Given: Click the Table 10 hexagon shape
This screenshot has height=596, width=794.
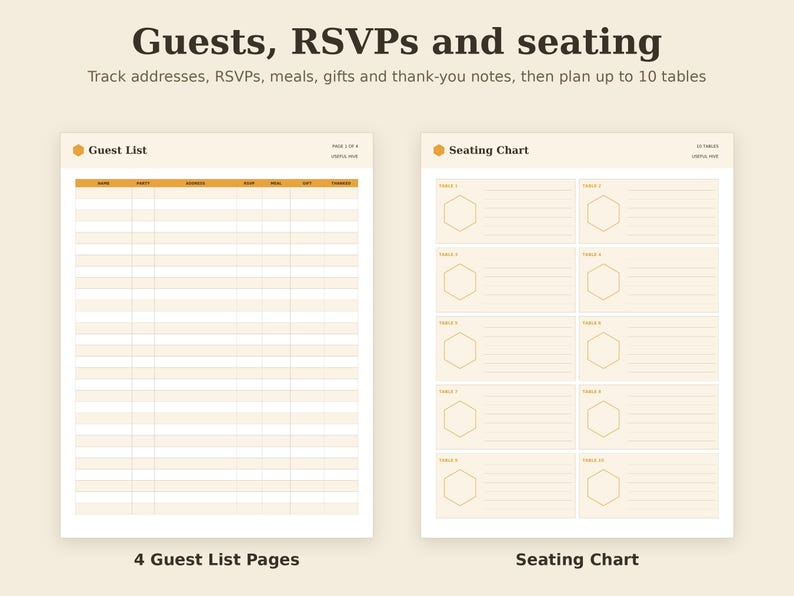Looking at the screenshot, I should pos(603,488).
